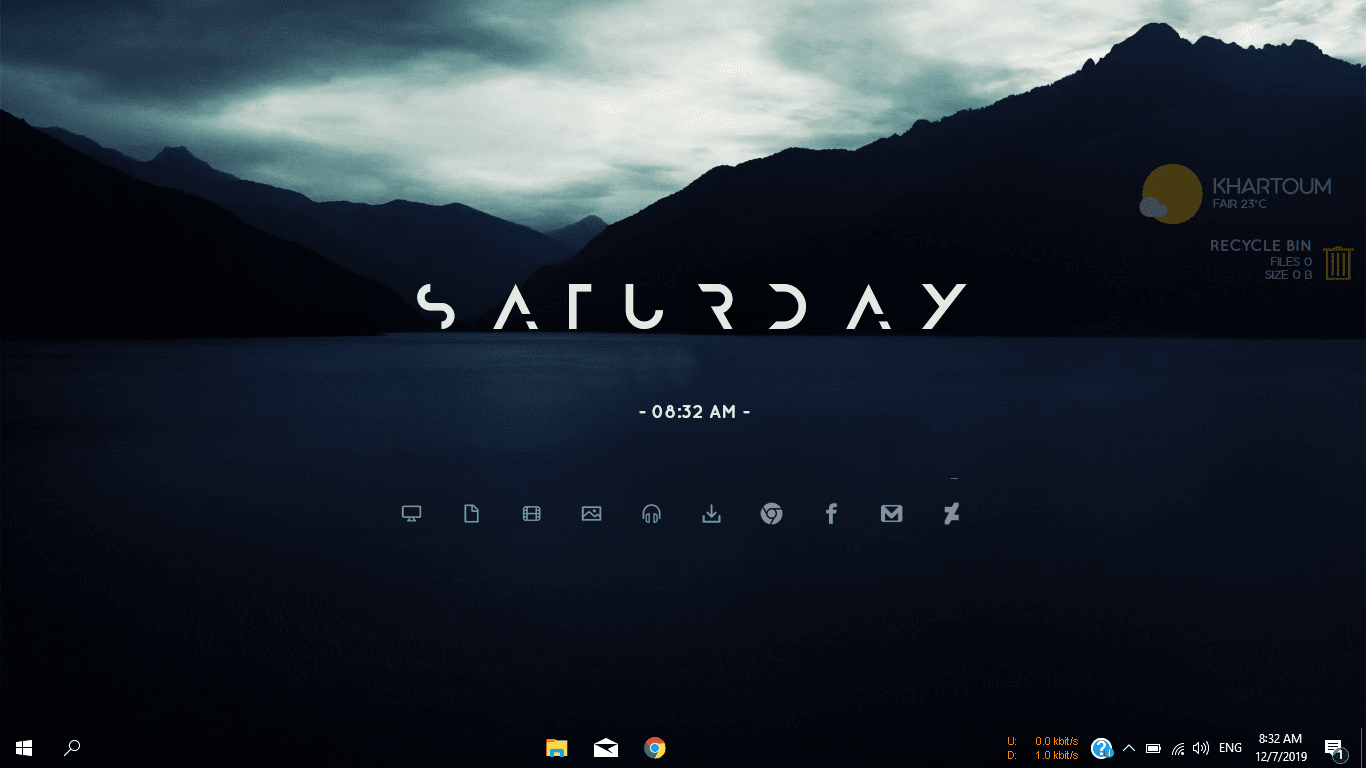Open File Explorer from the taskbar

(x=557, y=748)
